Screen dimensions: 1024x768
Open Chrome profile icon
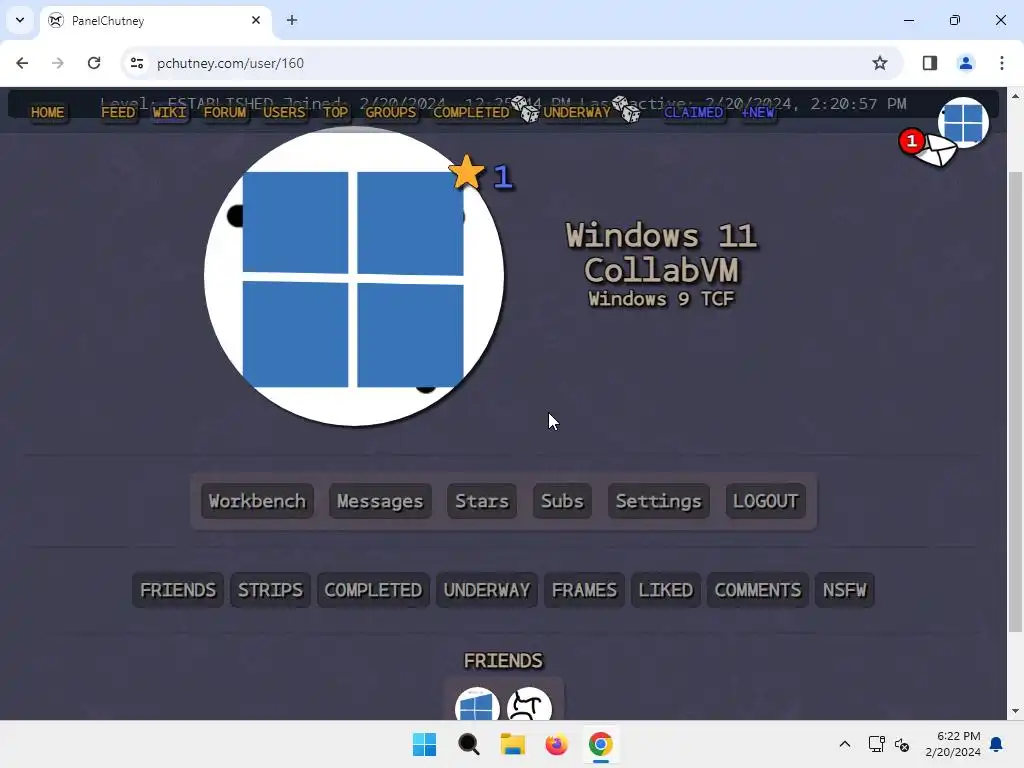(965, 63)
